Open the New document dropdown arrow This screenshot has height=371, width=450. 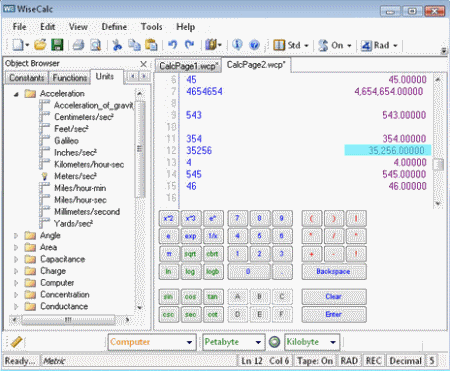pos(27,45)
